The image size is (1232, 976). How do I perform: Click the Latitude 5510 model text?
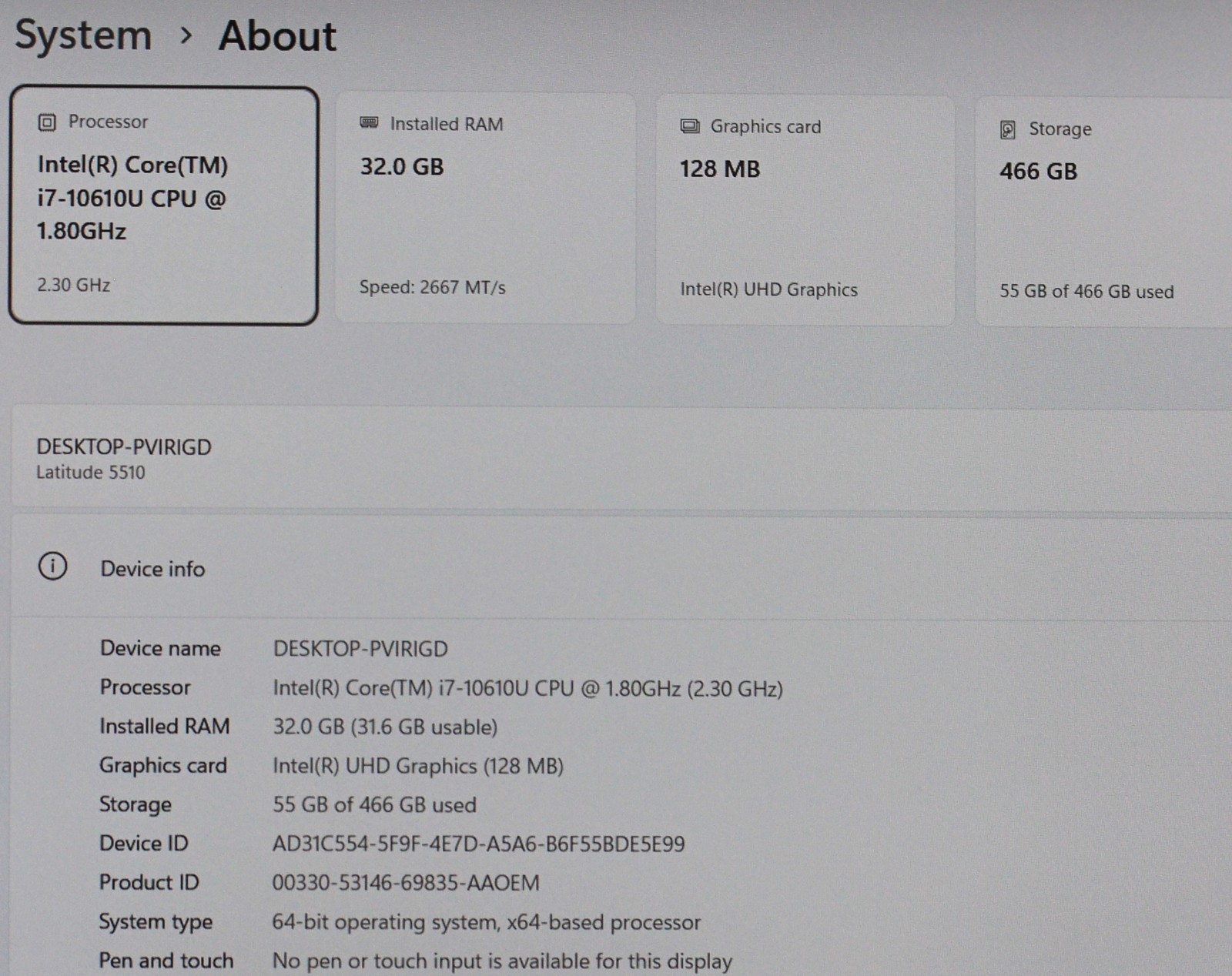(x=91, y=472)
